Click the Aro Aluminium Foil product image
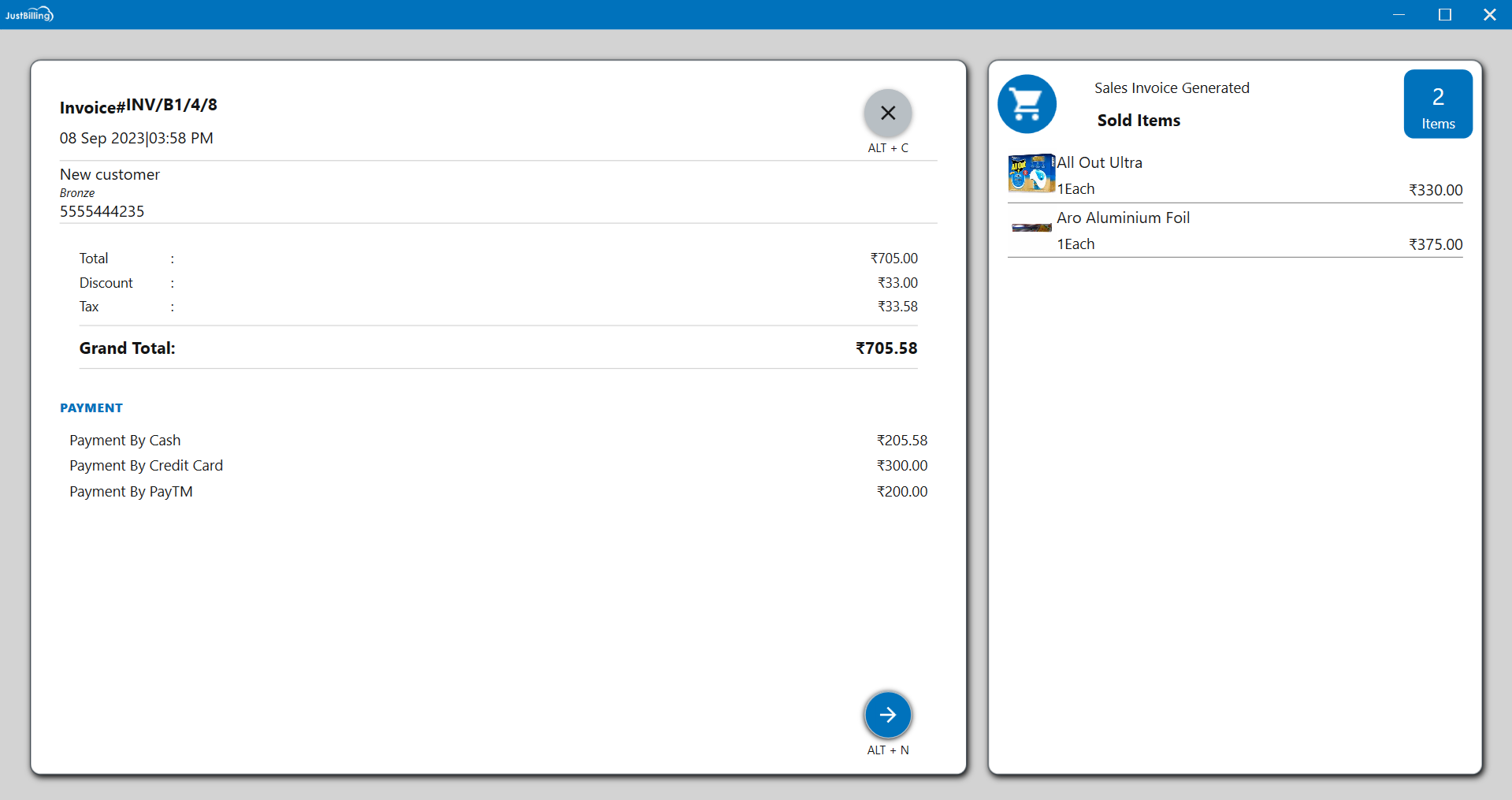Screen dimensions: 1512x800 [x=1031, y=228]
